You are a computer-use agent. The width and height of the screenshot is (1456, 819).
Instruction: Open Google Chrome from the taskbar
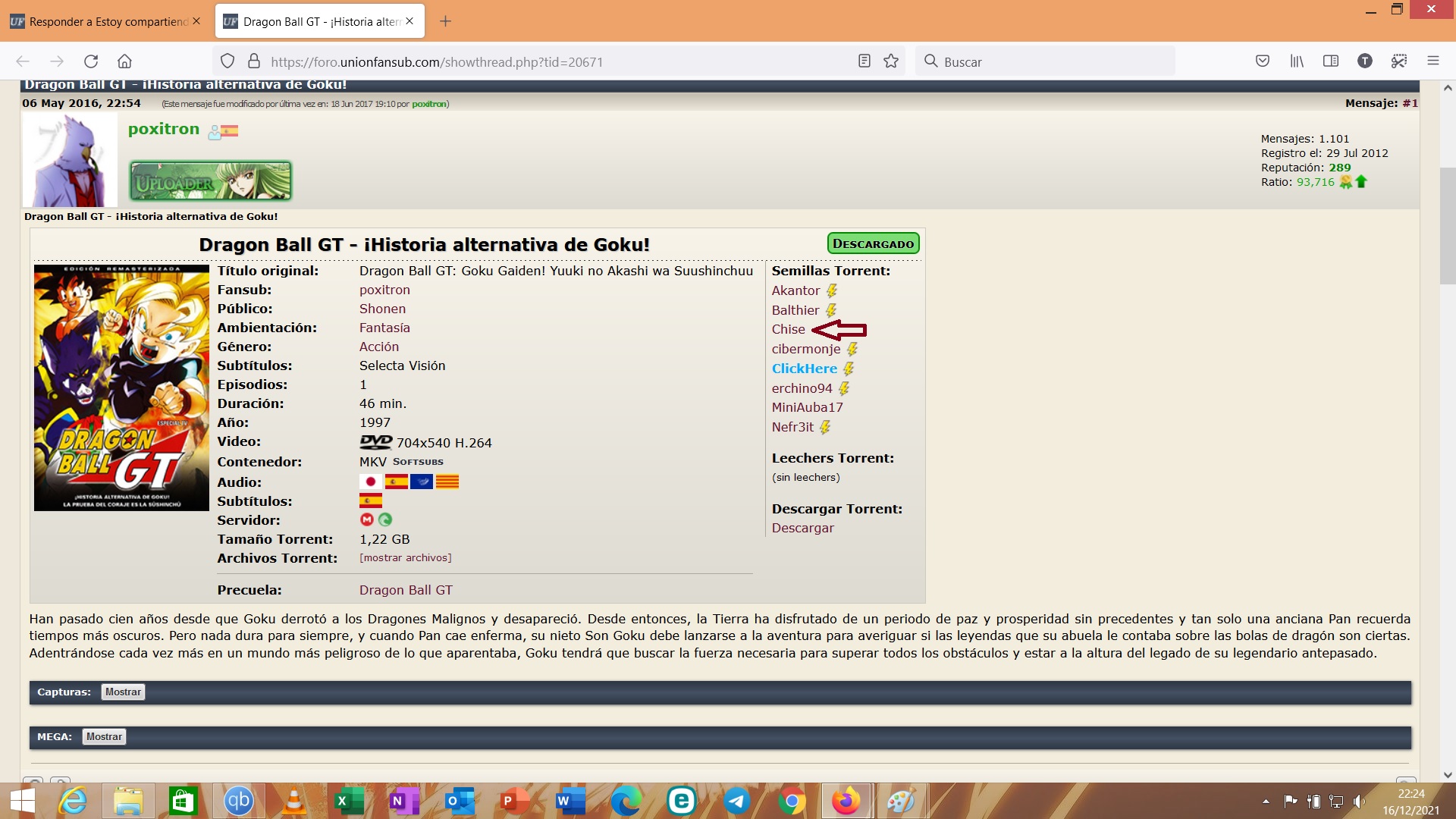point(792,801)
